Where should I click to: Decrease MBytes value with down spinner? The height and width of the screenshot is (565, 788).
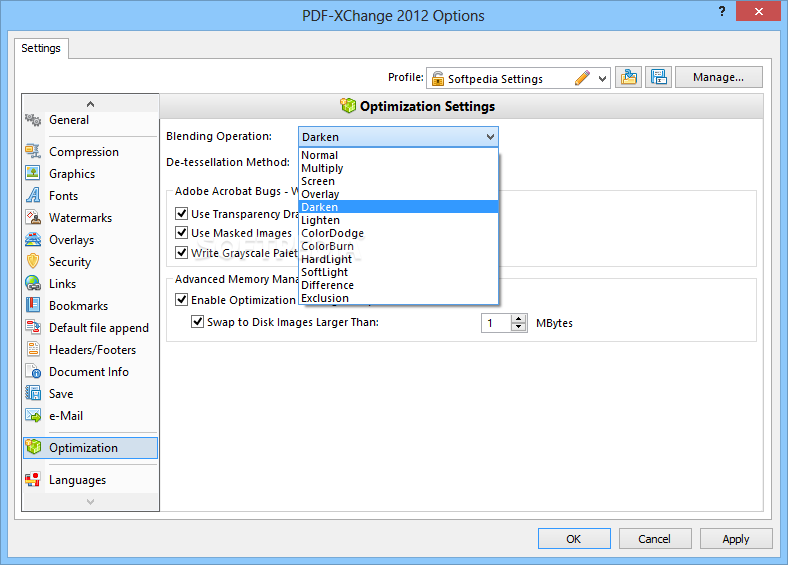pyautogui.click(x=518, y=327)
